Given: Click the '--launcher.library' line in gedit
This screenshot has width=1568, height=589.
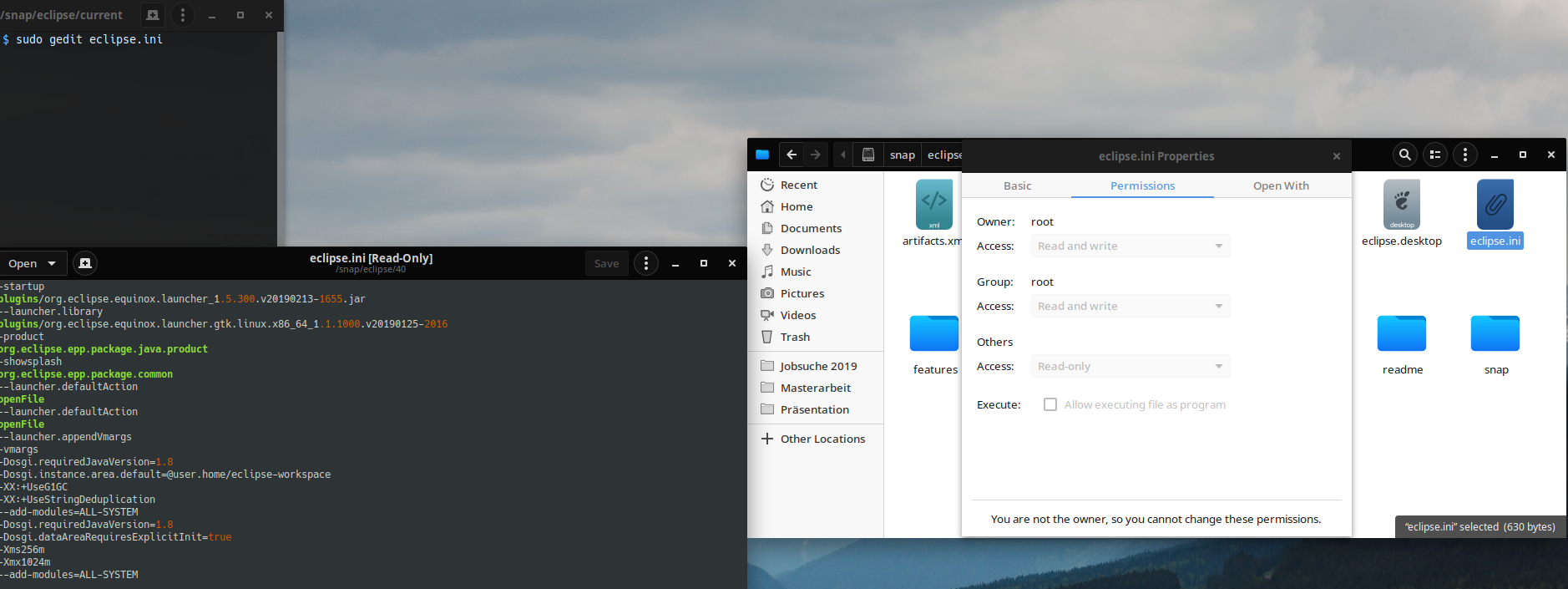Looking at the screenshot, I should coord(52,312).
